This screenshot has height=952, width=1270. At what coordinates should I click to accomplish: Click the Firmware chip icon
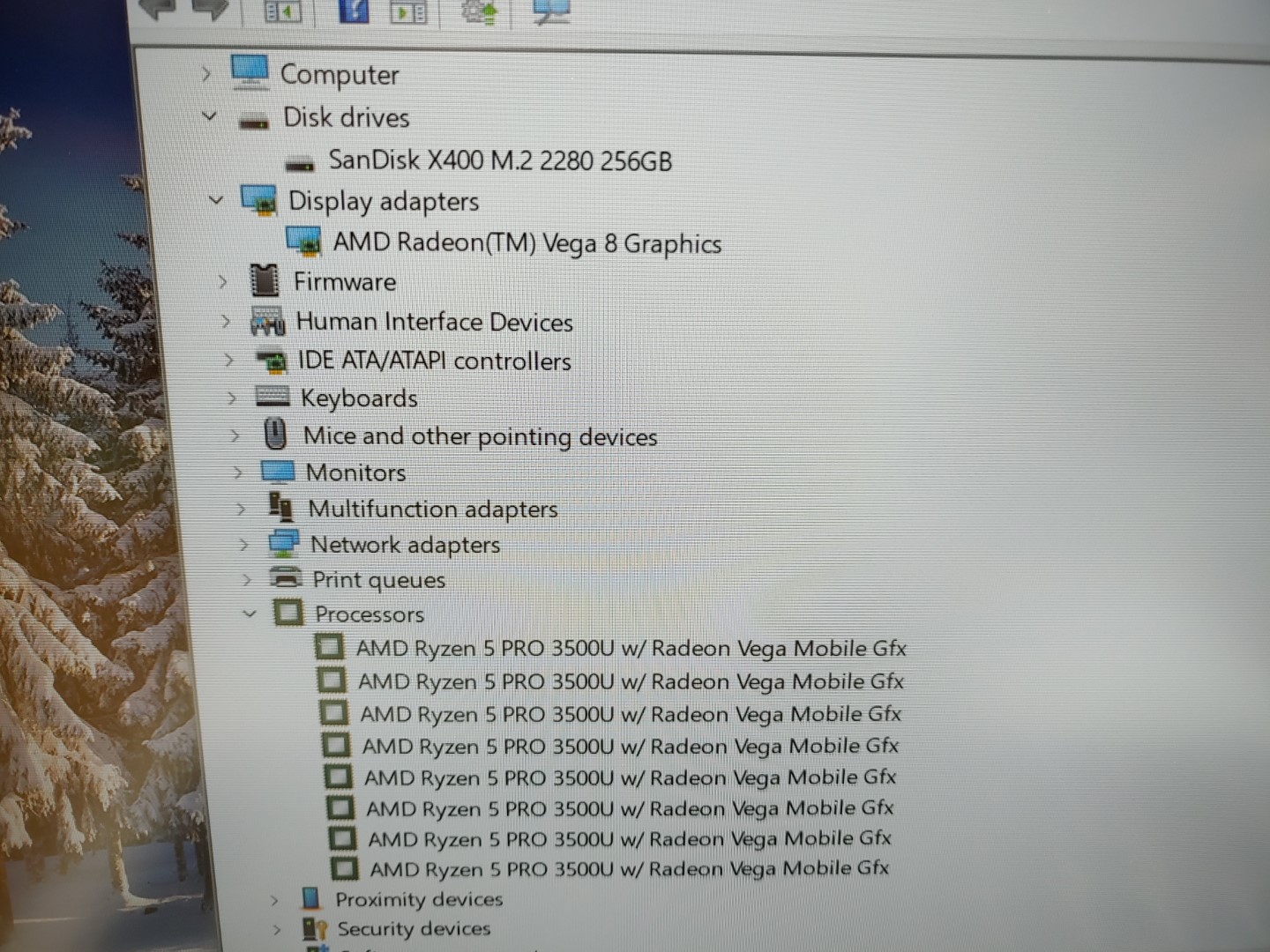pos(265,280)
